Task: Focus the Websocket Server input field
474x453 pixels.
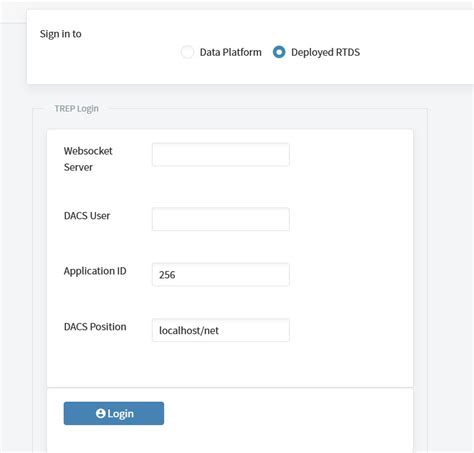Action: point(221,155)
